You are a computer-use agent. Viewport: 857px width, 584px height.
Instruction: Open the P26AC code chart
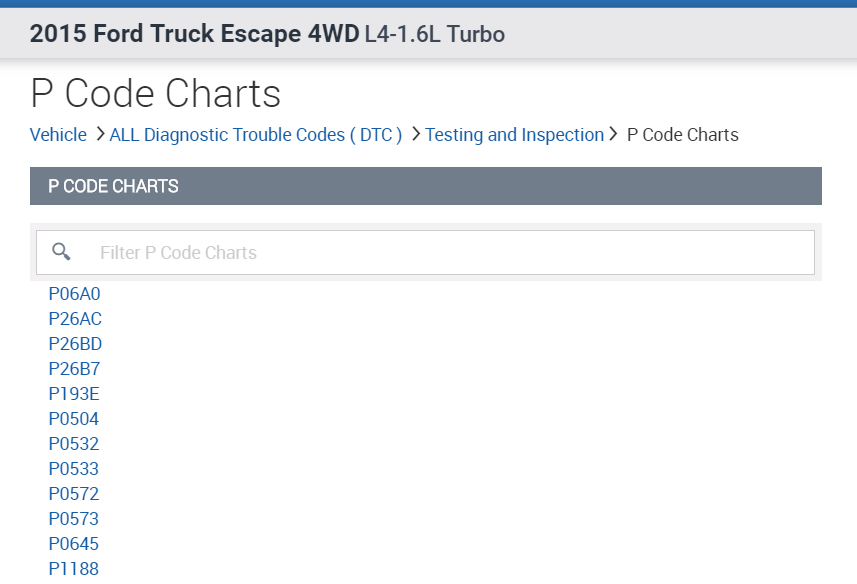[75, 319]
